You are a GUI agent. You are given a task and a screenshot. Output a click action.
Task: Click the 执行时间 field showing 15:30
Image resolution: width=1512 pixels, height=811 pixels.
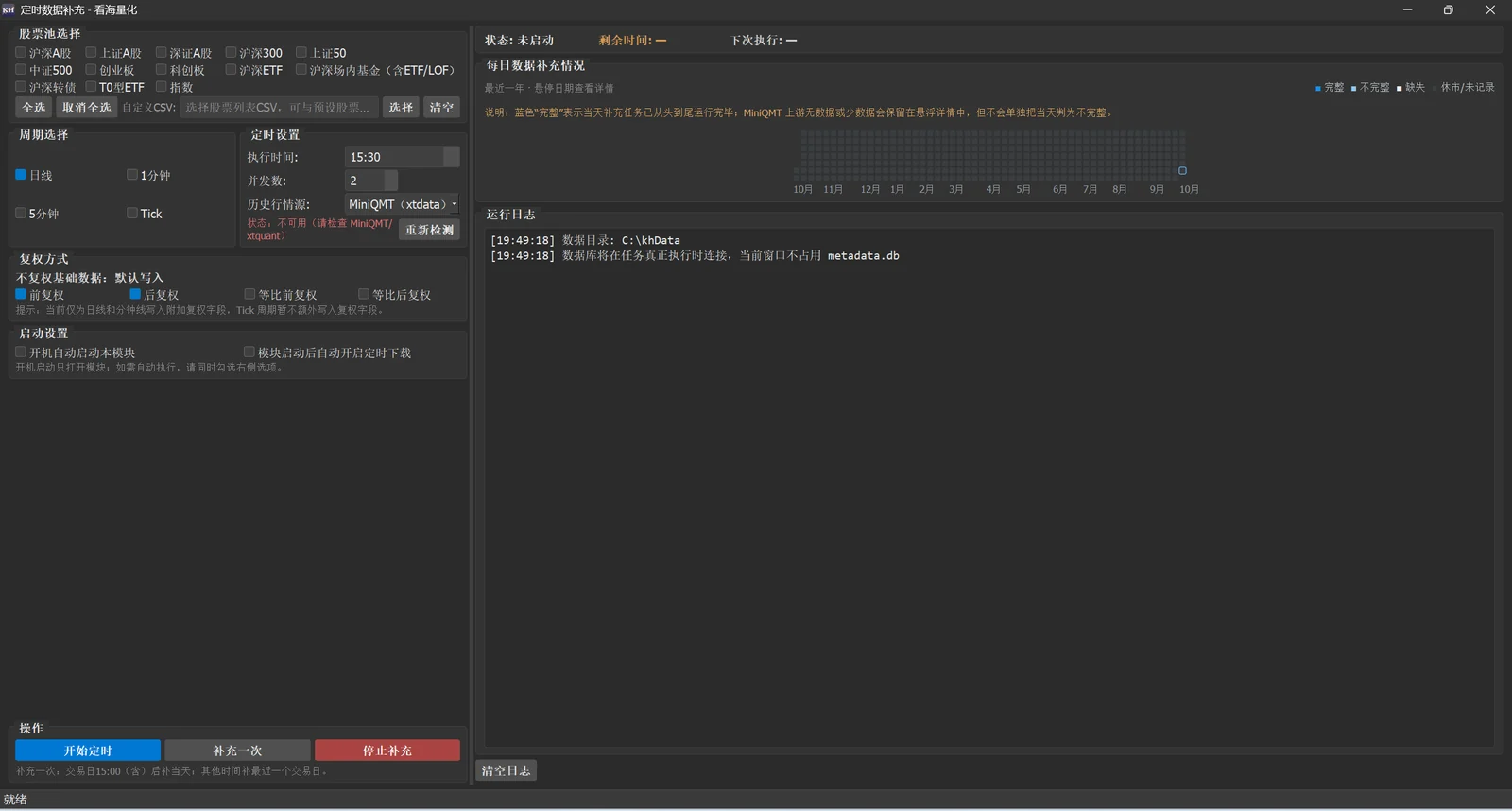point(403,157)
